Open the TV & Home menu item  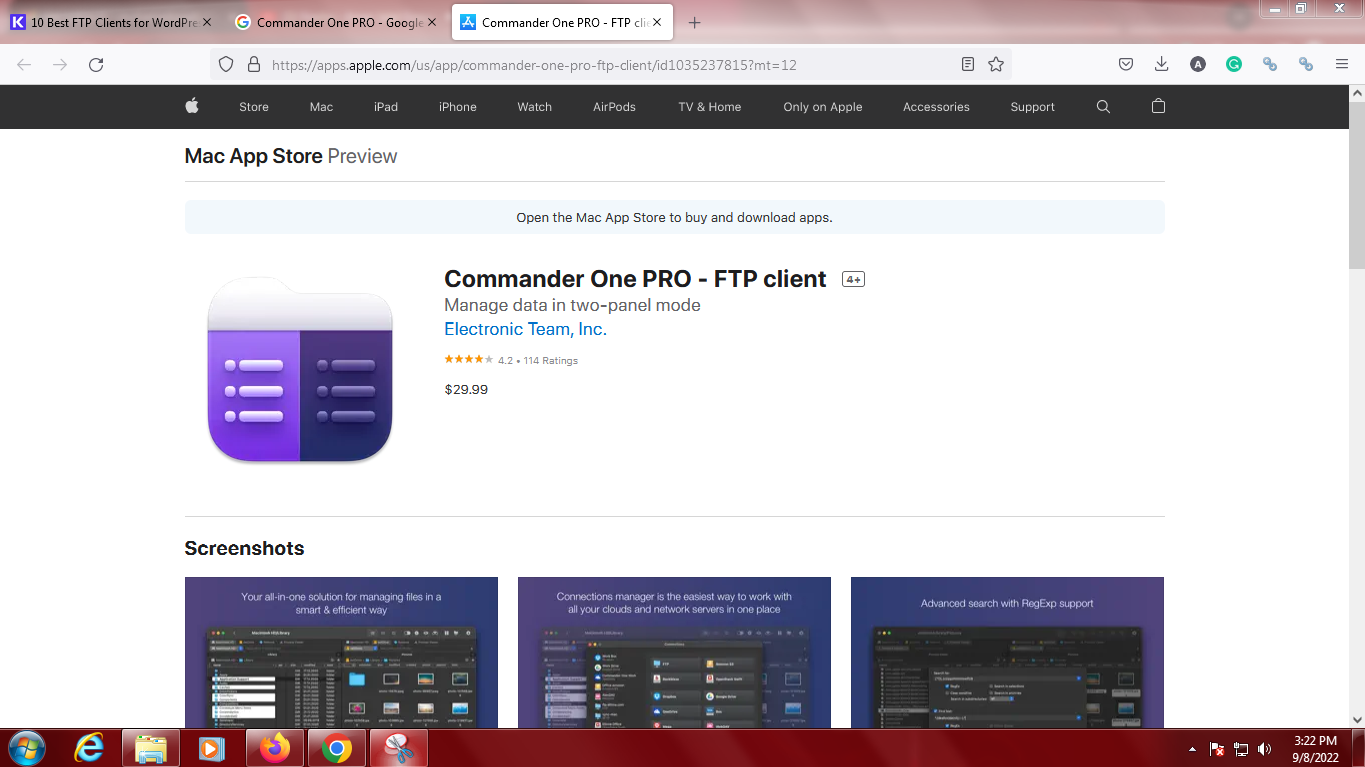(710, 107)
